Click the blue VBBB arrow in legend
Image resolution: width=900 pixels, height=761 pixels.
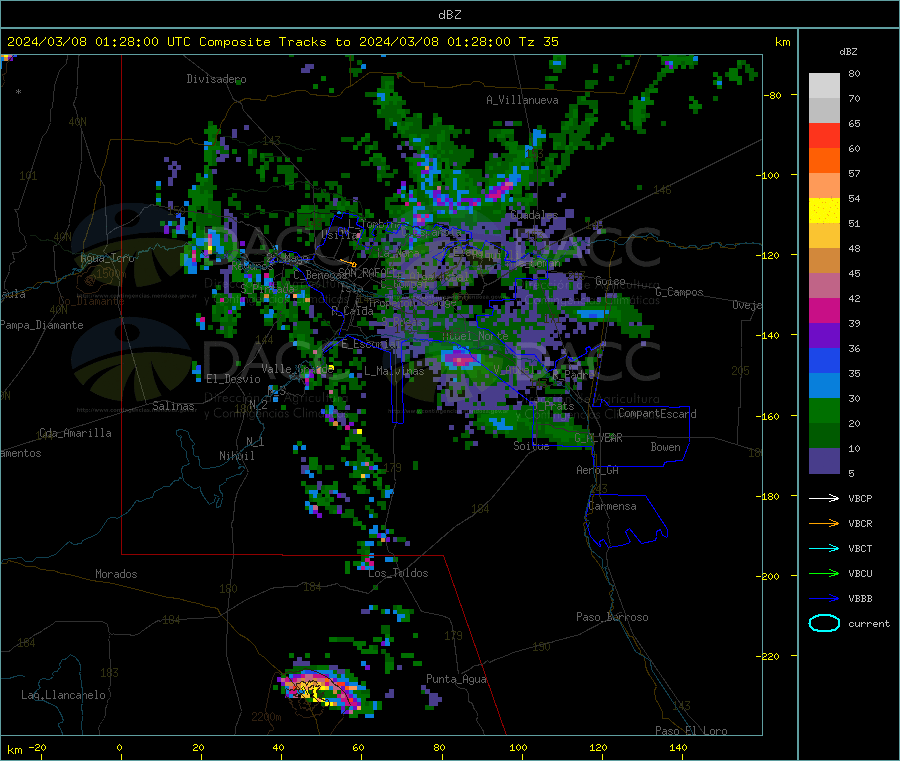click(x=824, y=599)
